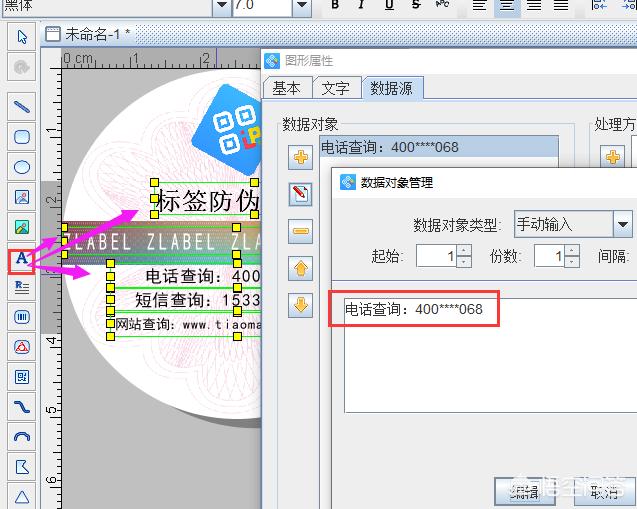This screenshot has width=637, height=509.
Task: Select the barcode drawing tool
Action: tap(22, 317)
